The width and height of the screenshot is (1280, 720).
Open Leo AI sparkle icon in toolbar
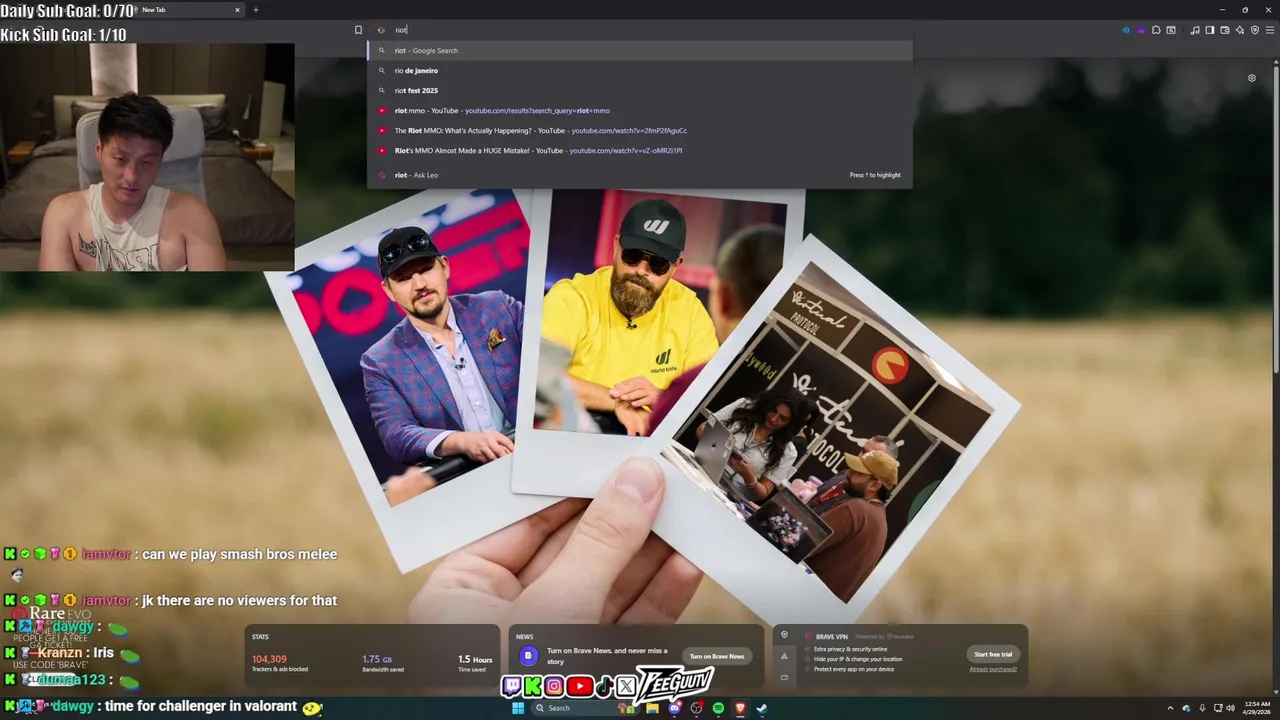1240,30
